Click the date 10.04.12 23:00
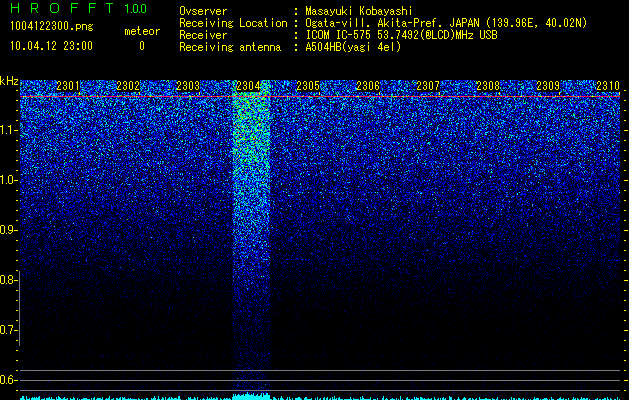Image resolution: width=629 pixels, height=400 pixels. pyautogui.click(x=51, y=46)
